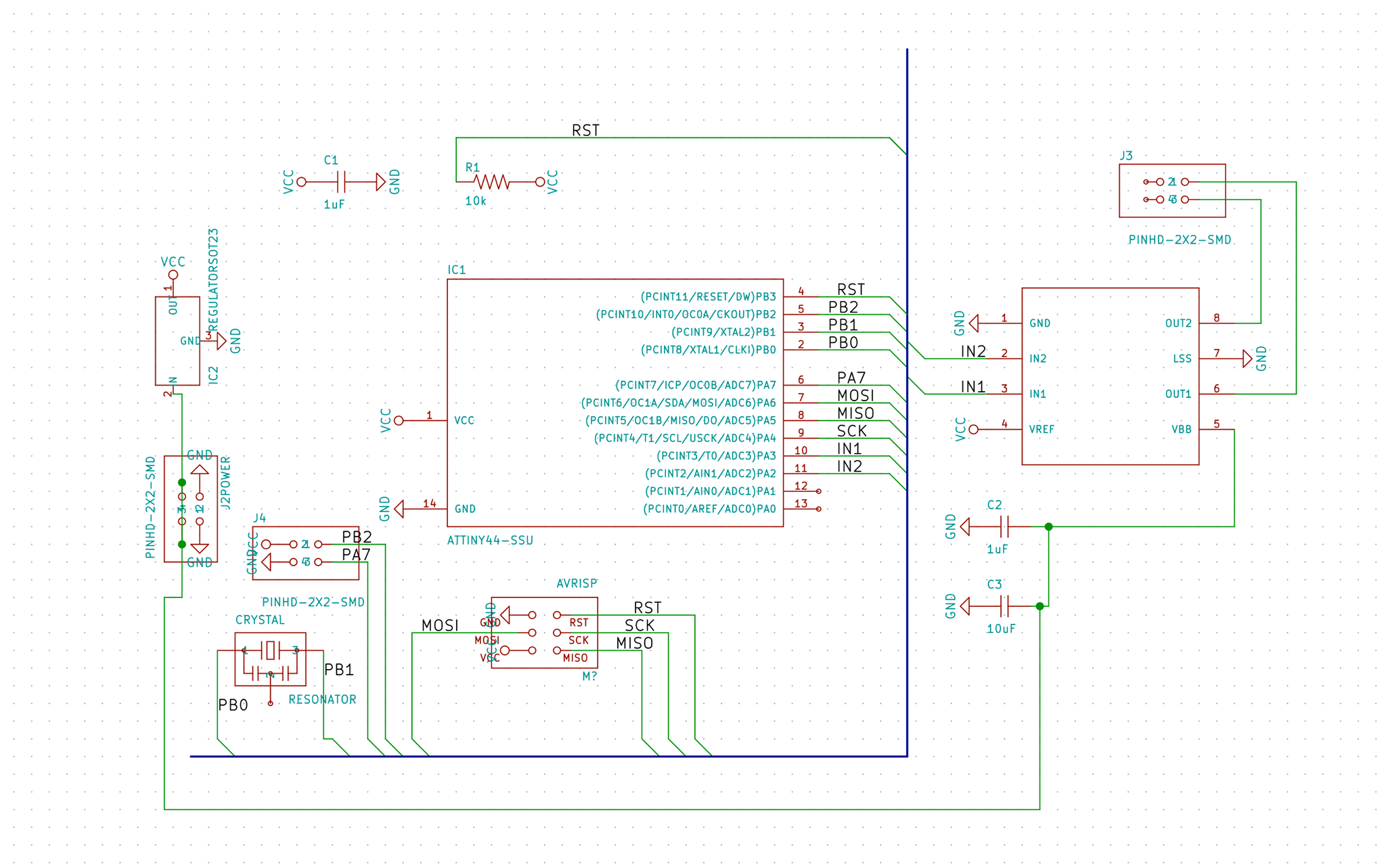Click the J2POWER label

pyautogui.click(x=226, y=482)
